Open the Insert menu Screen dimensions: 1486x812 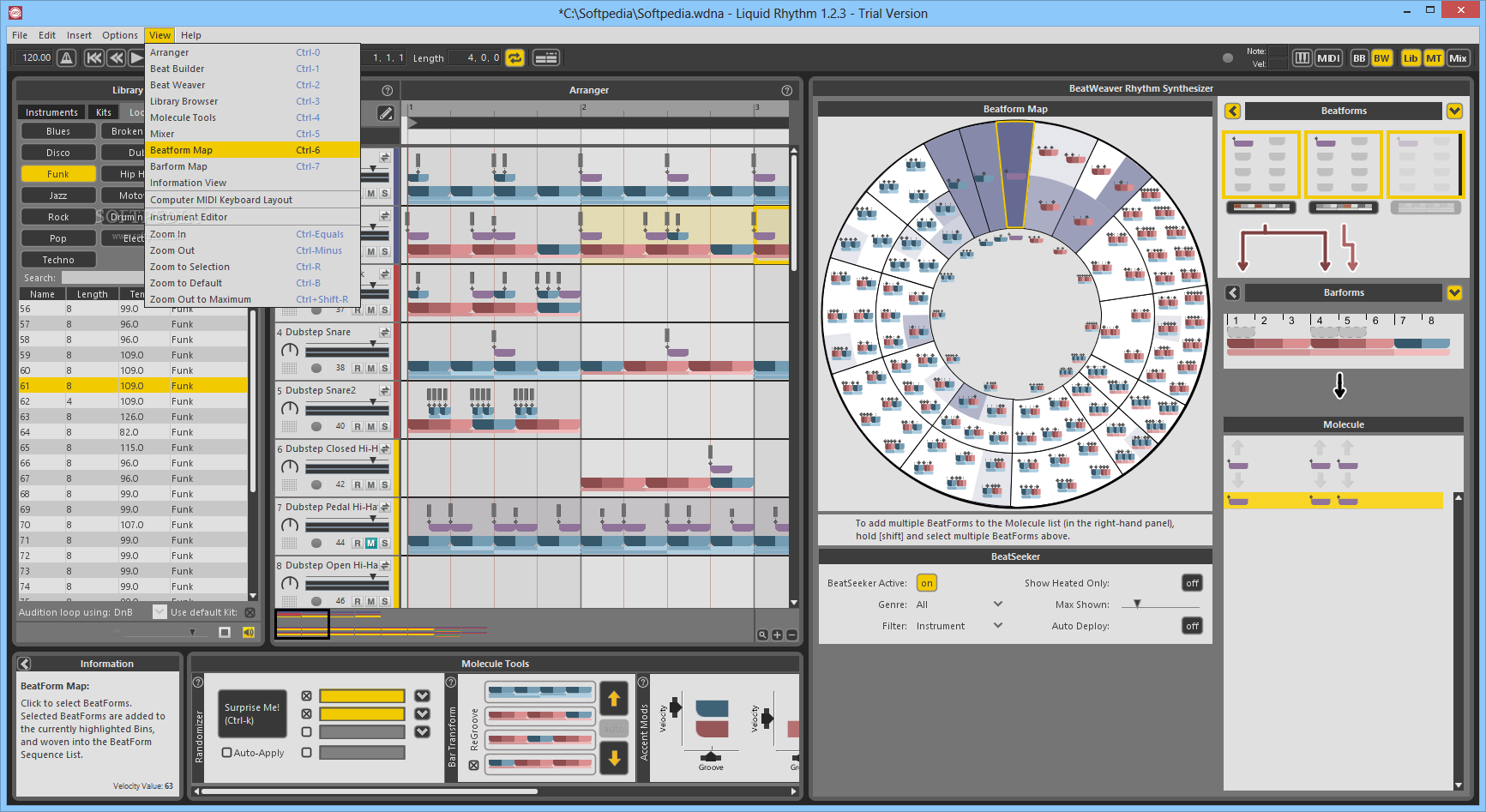coord(79,35)
